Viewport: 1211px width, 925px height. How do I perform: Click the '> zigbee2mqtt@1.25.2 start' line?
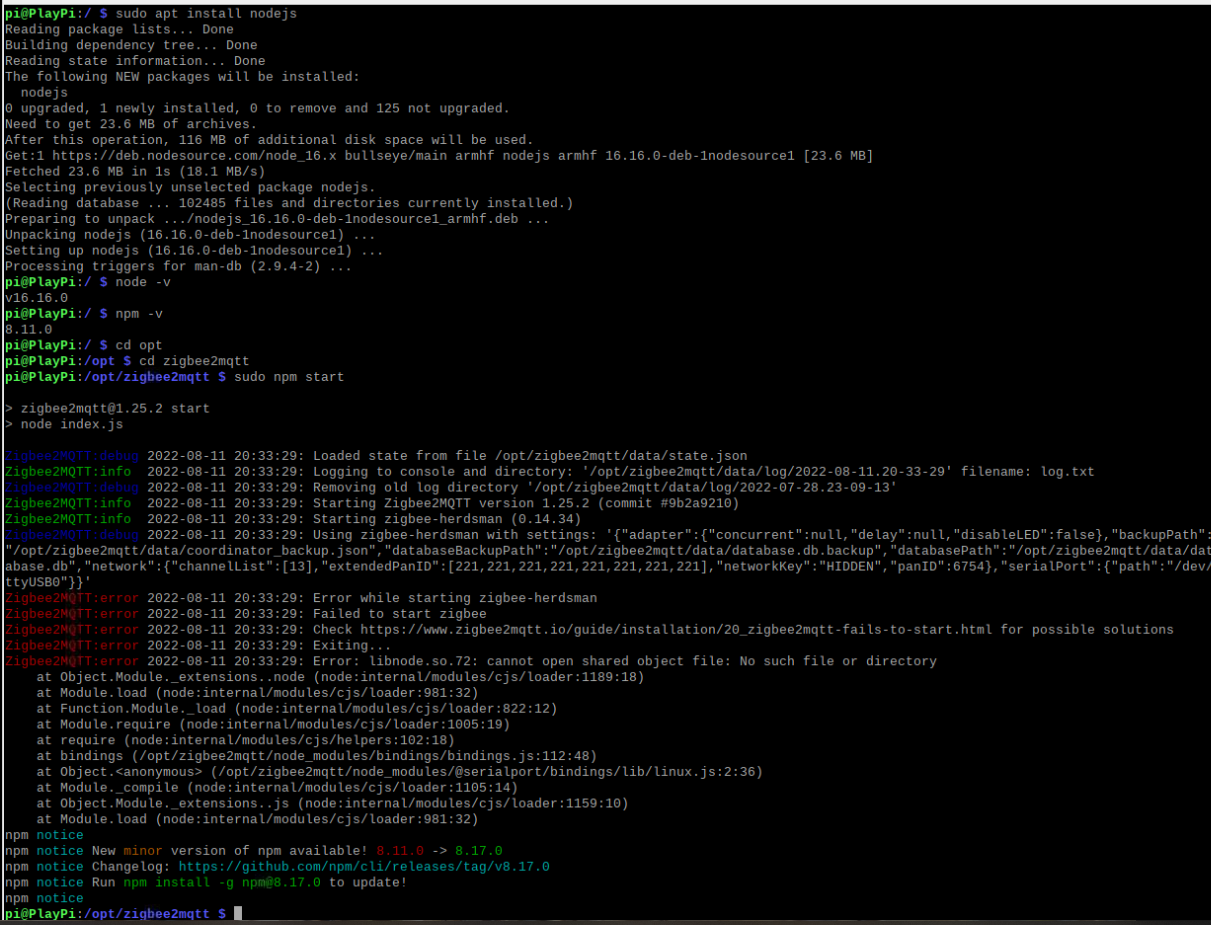(107, 409)
